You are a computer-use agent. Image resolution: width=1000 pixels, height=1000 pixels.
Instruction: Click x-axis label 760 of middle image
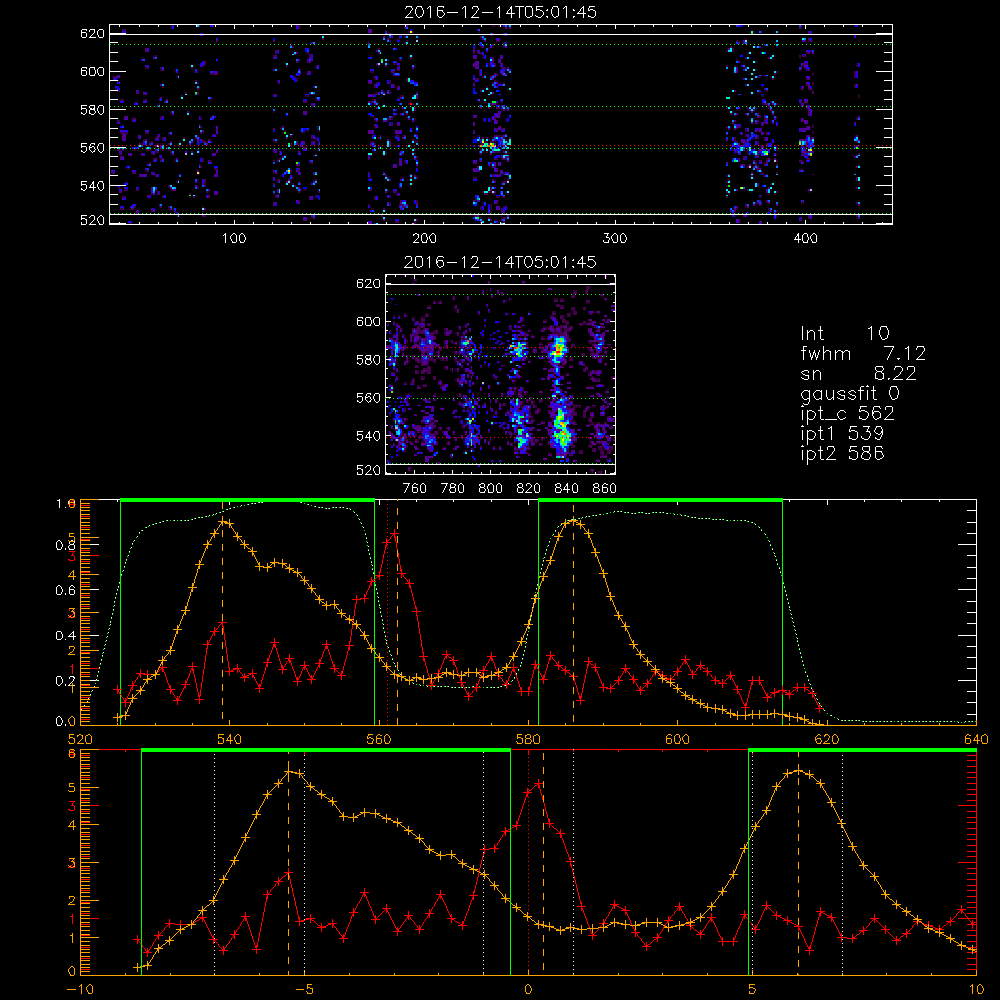click(x=415, y=489)
